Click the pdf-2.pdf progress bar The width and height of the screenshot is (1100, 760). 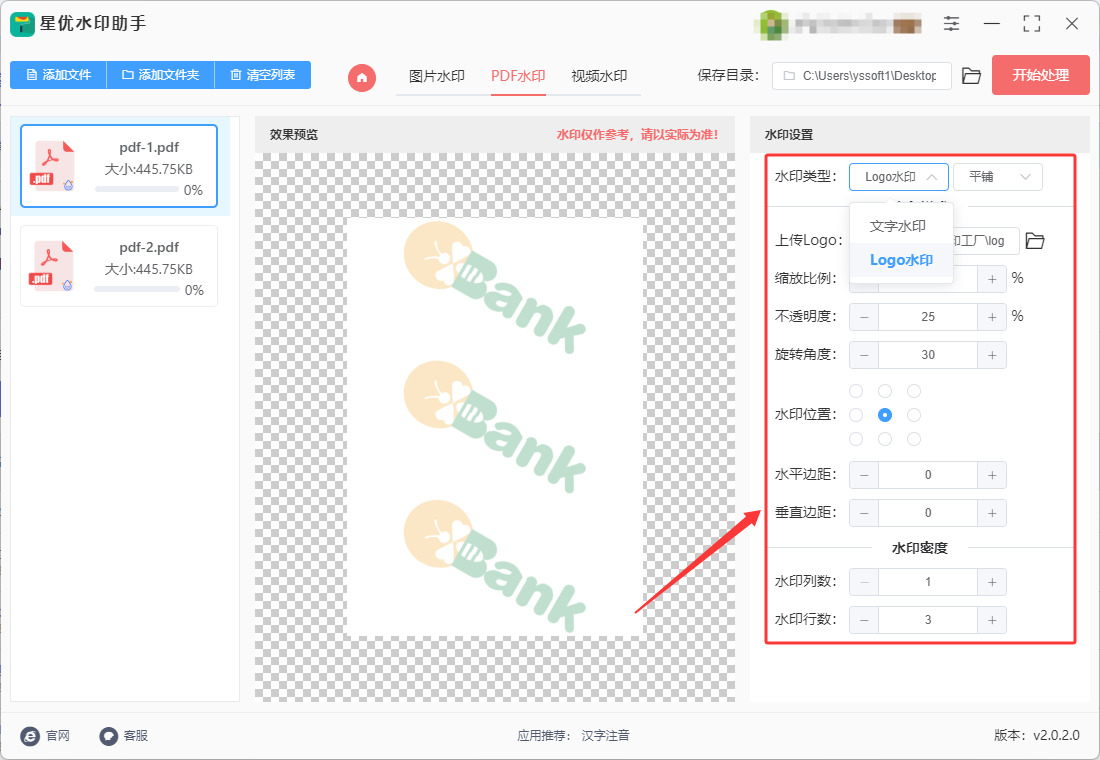tap(137, 289)
